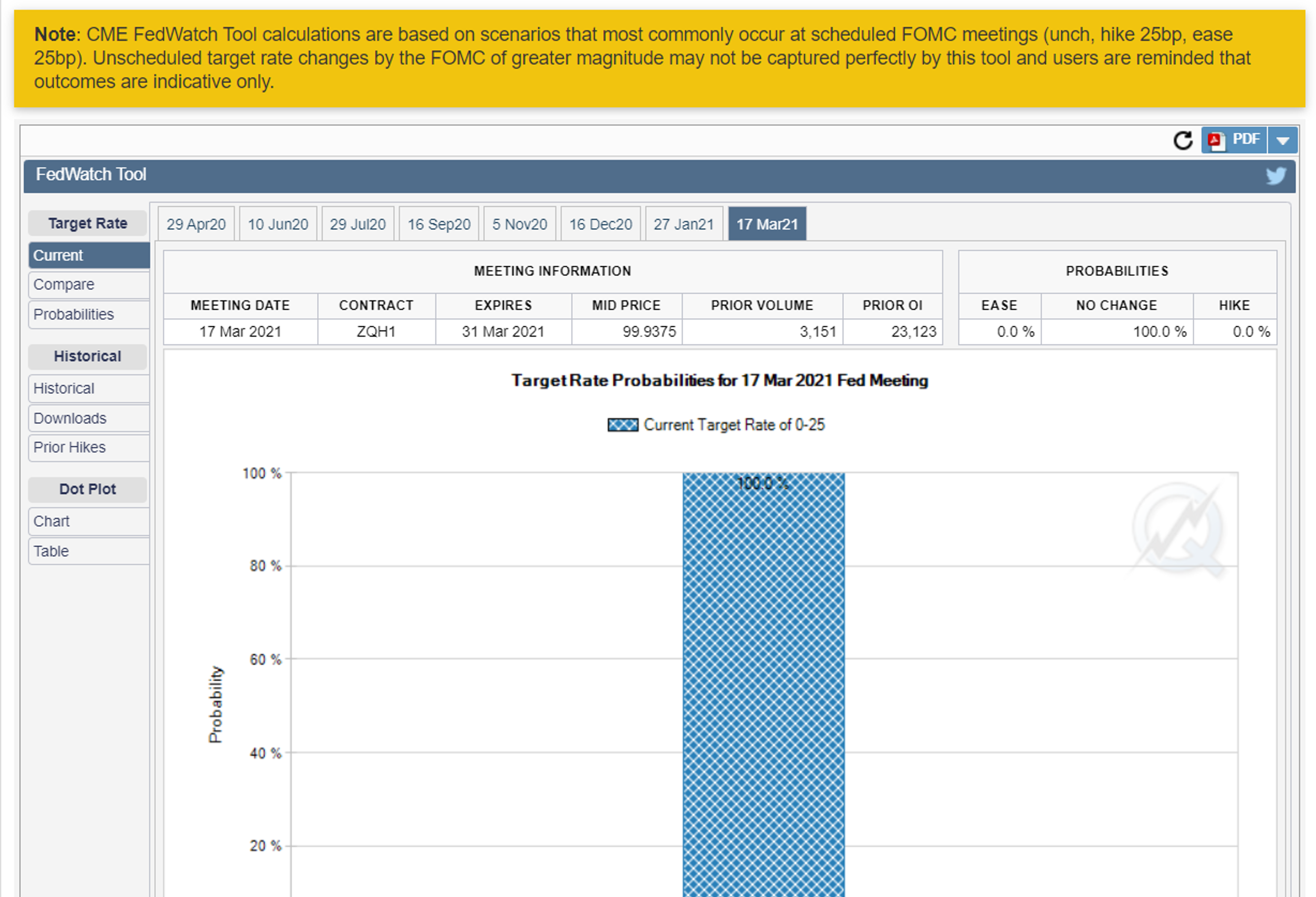This screenshot has height=897, width=1316.
Task: Click the 17 Mar 2021 meeting date cell
Action: tap(240, 332)
